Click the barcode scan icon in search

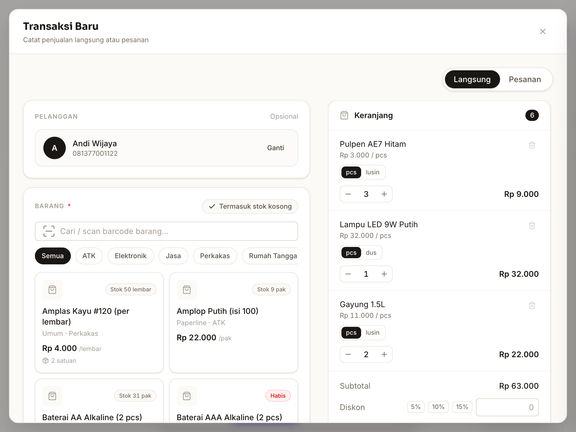pos(49,231)
